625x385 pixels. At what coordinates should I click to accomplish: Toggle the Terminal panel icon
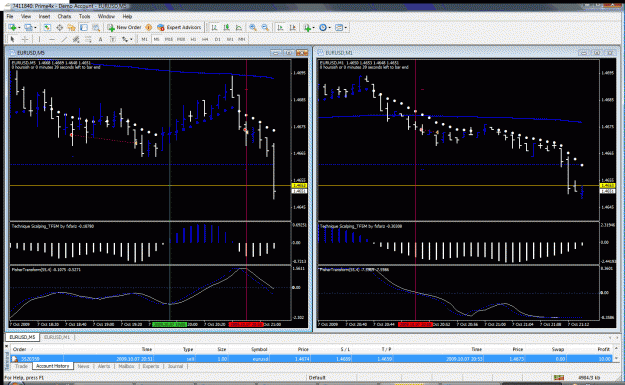(x=84, y=28)
